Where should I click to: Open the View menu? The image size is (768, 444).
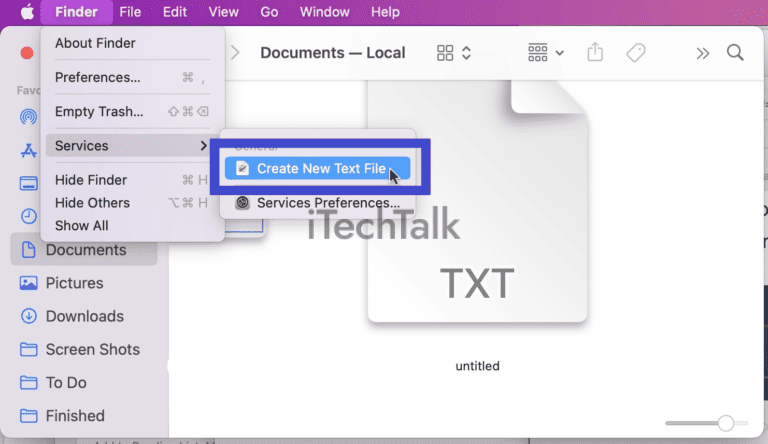click(223, 12)
